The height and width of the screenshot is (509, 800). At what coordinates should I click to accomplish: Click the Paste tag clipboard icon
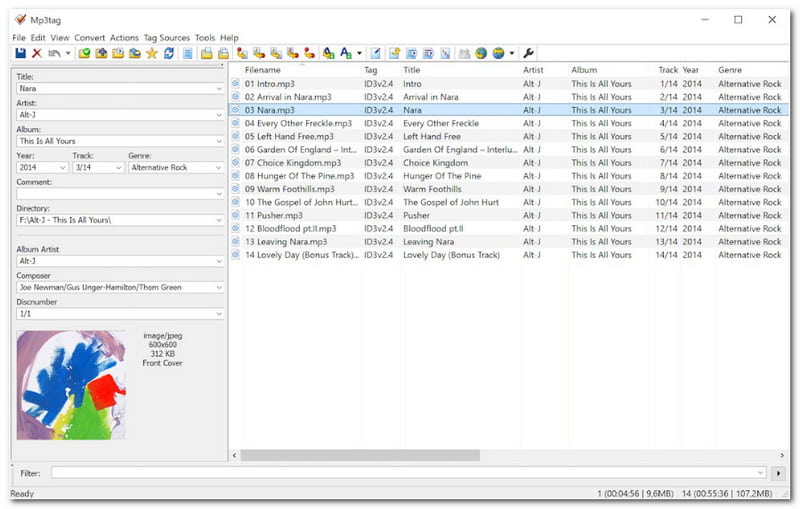[x=223, y=53]
